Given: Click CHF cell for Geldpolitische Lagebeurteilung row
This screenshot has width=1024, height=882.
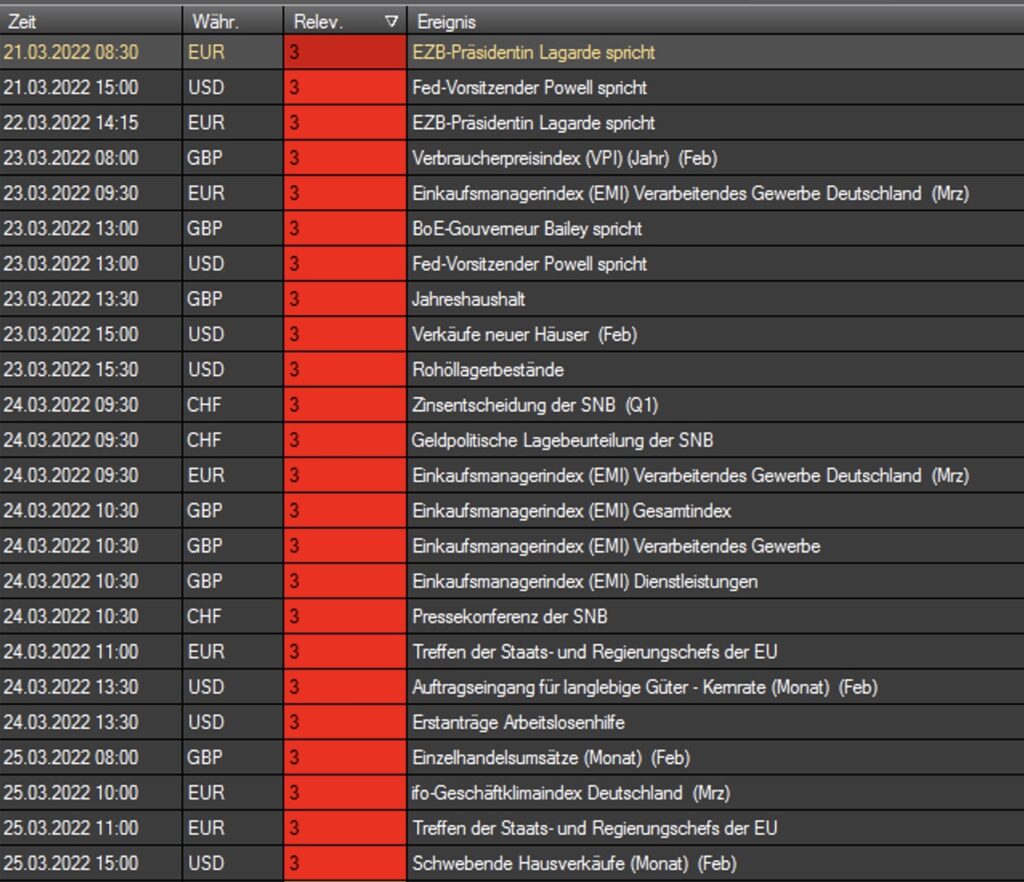Looking at the screenshot, I should click(207, 440).
